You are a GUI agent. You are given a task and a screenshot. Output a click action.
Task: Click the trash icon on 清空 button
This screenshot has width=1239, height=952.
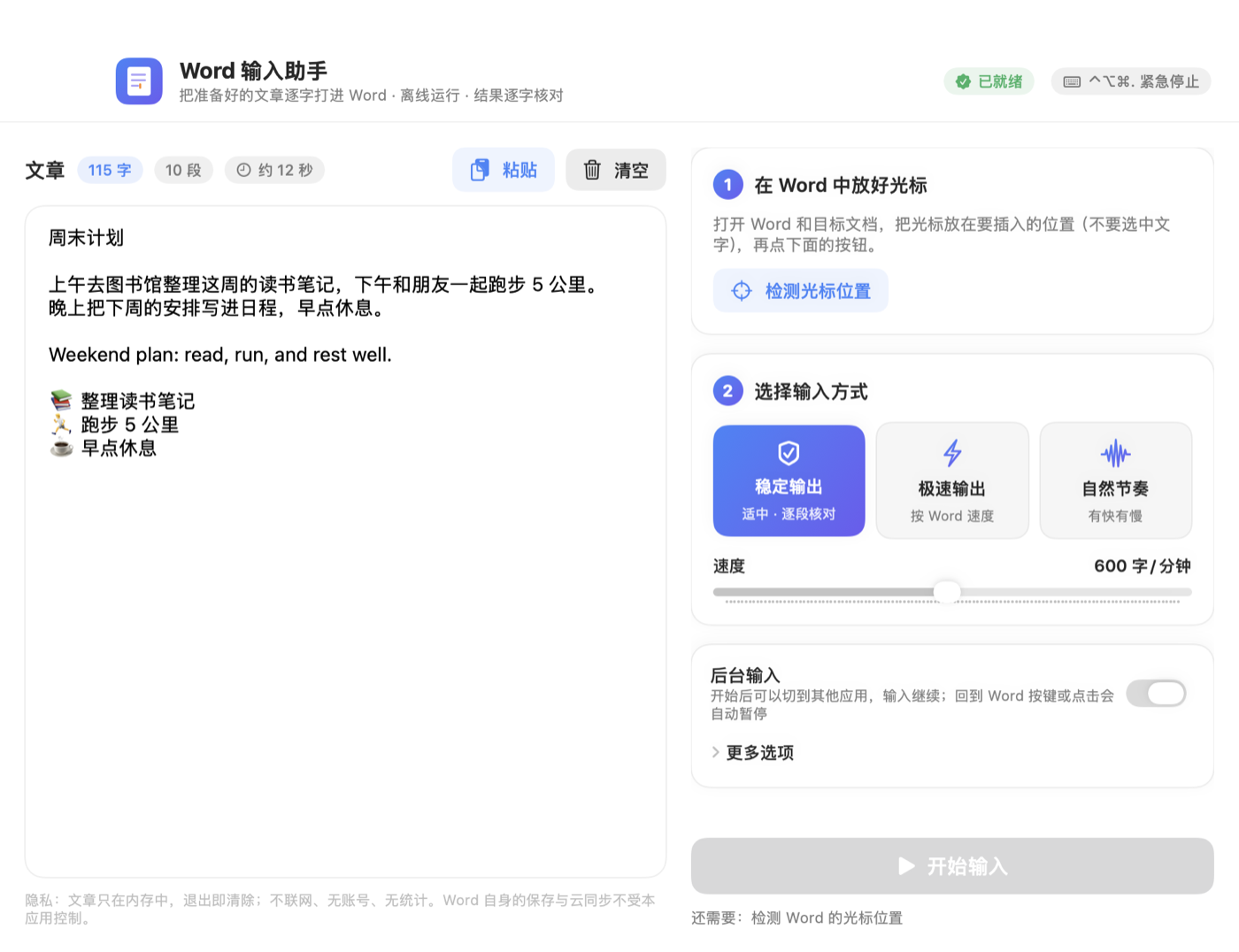(592, 170)
